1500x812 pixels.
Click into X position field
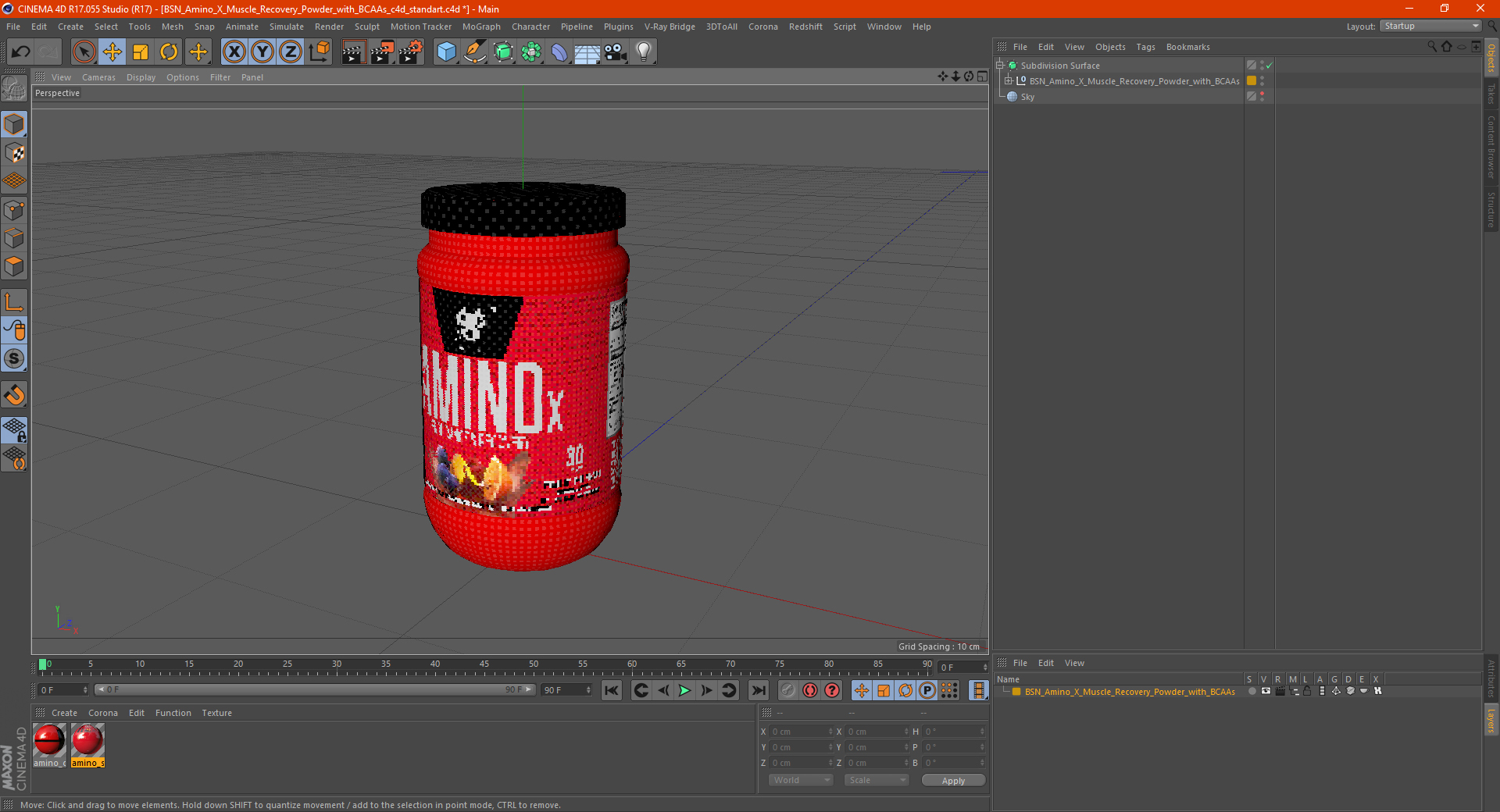pyautogui.click(x=802, y=732)
